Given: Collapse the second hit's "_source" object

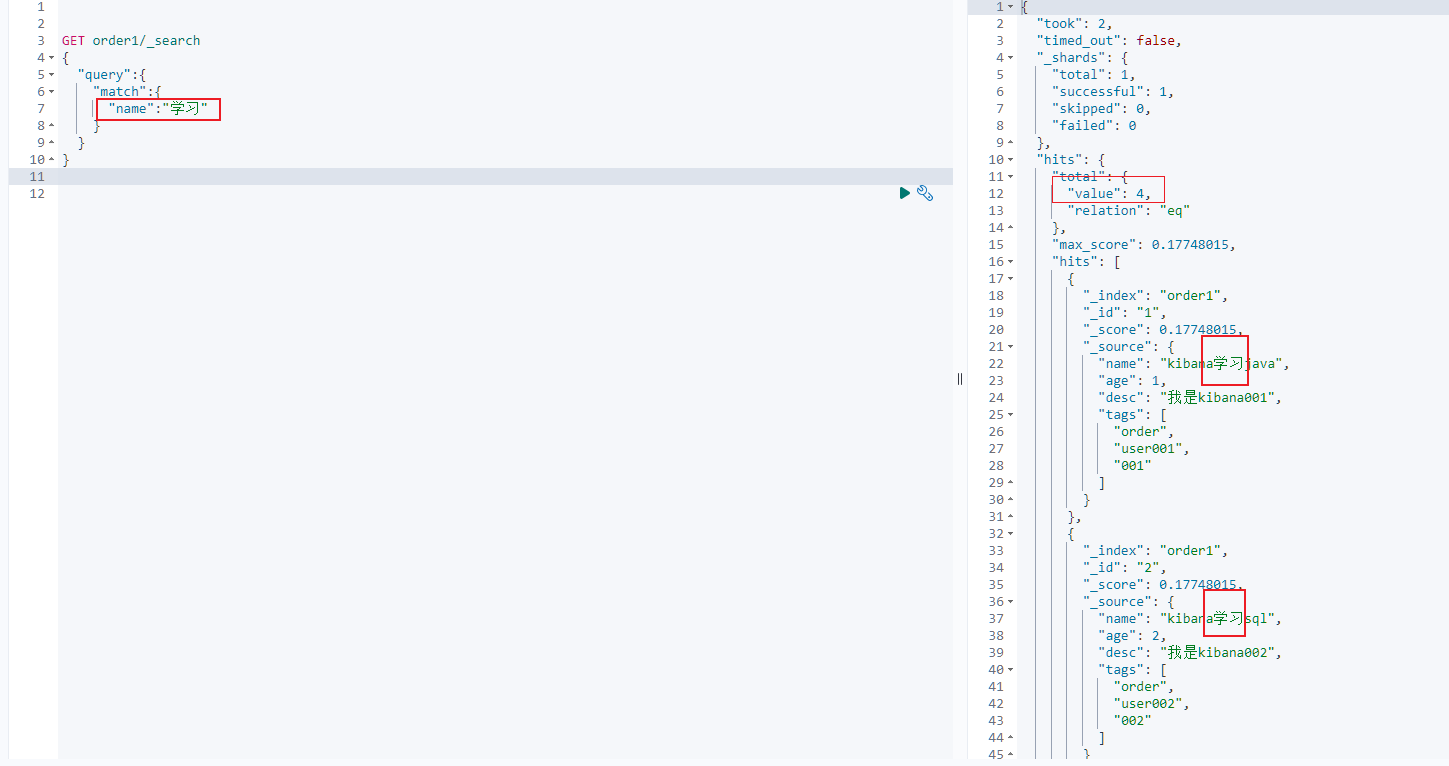Looking at the screenshot, I should click(1009, 601).
